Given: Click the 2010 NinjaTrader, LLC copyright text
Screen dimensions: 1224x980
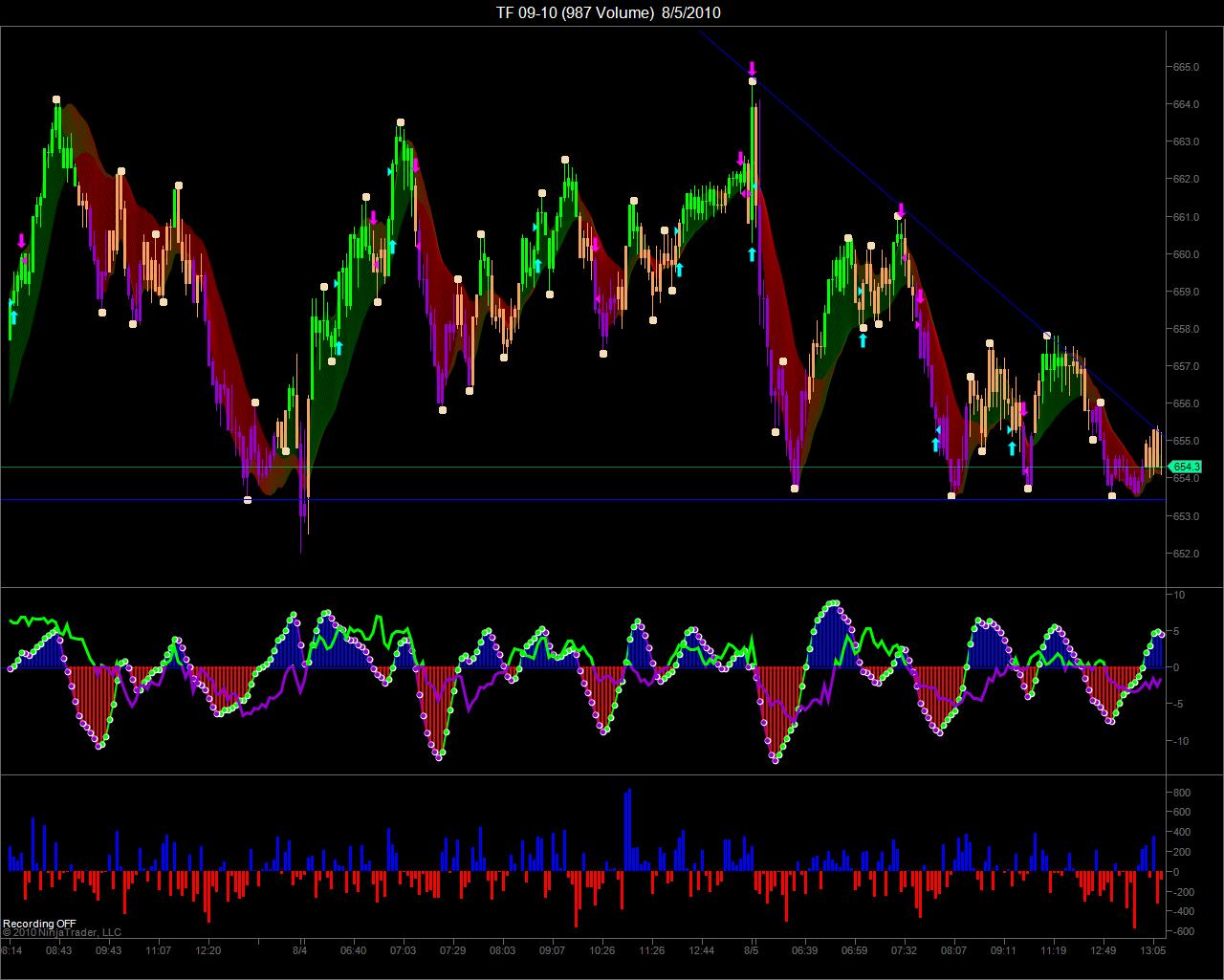Looking at the screenshot, I should pyautogui.click(x=62, y=932).
